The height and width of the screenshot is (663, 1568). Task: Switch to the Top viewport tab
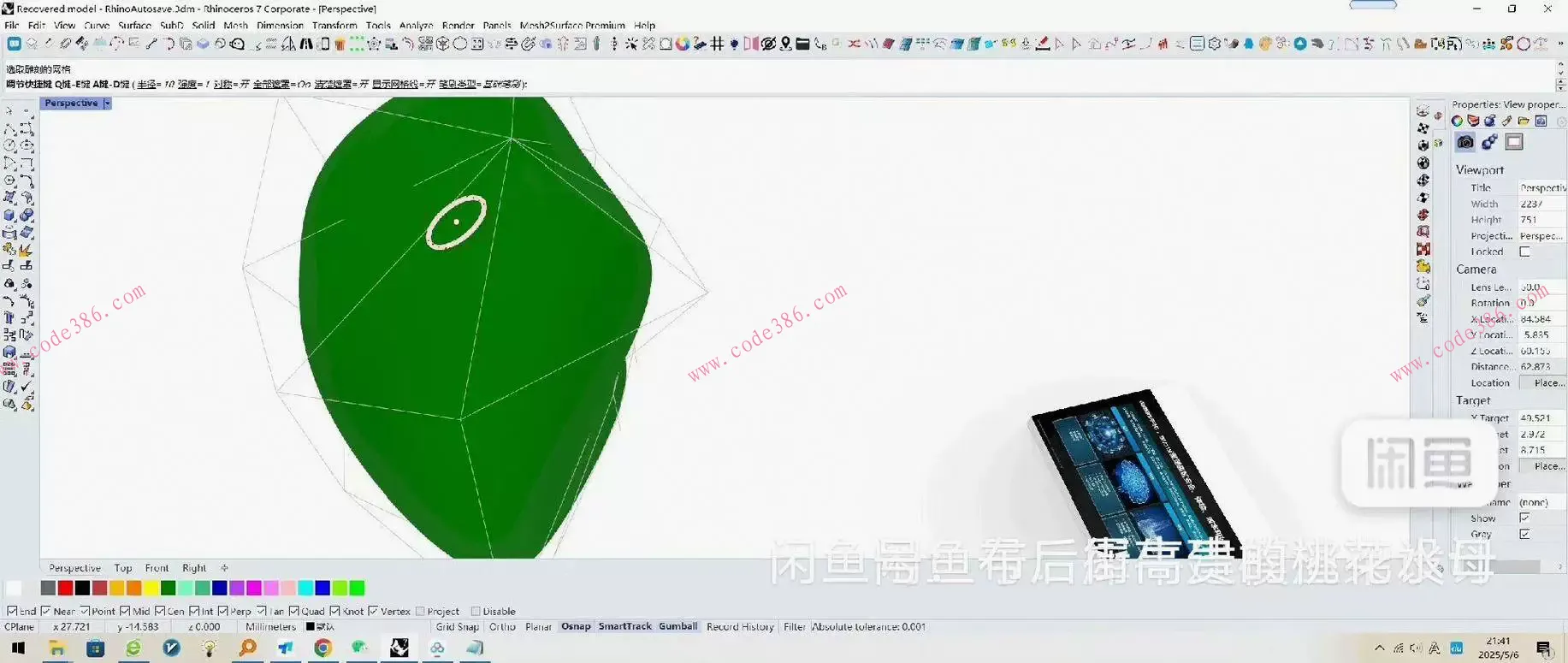(123, 568)
